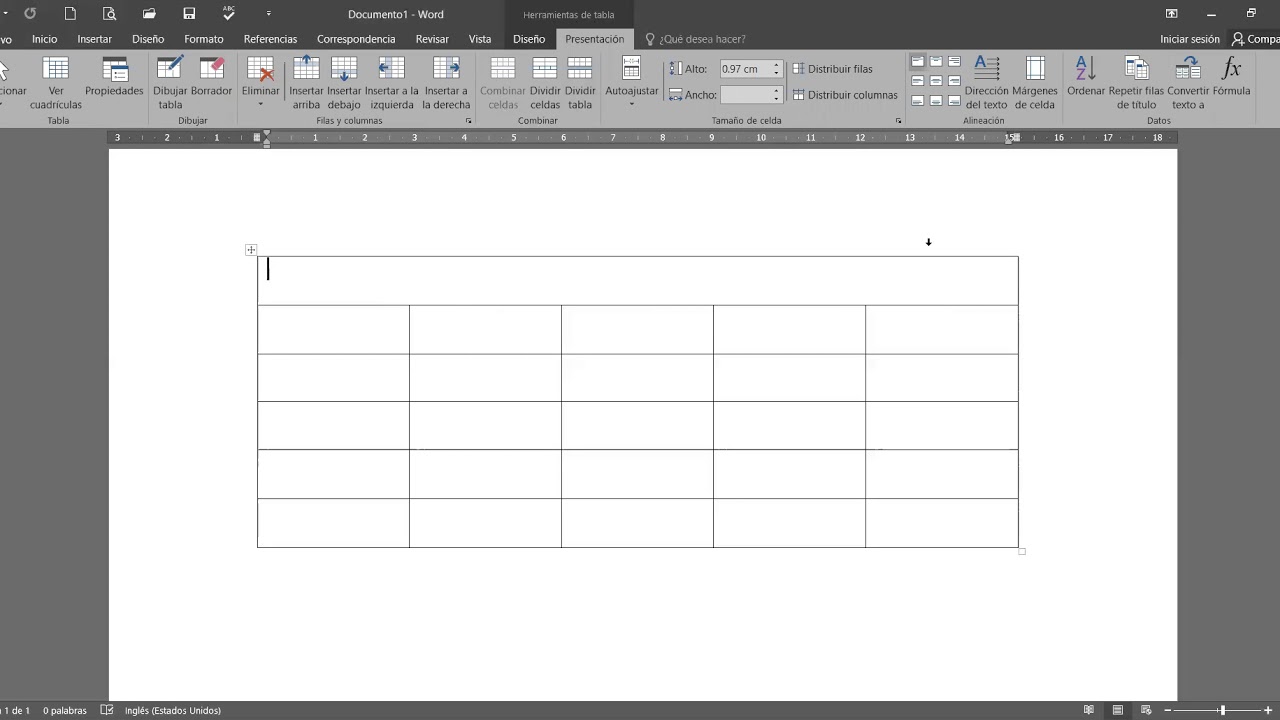Viewport: 1280px width, 720px height.
Task: Select align center right cell alignment
Action: point(954,81)
